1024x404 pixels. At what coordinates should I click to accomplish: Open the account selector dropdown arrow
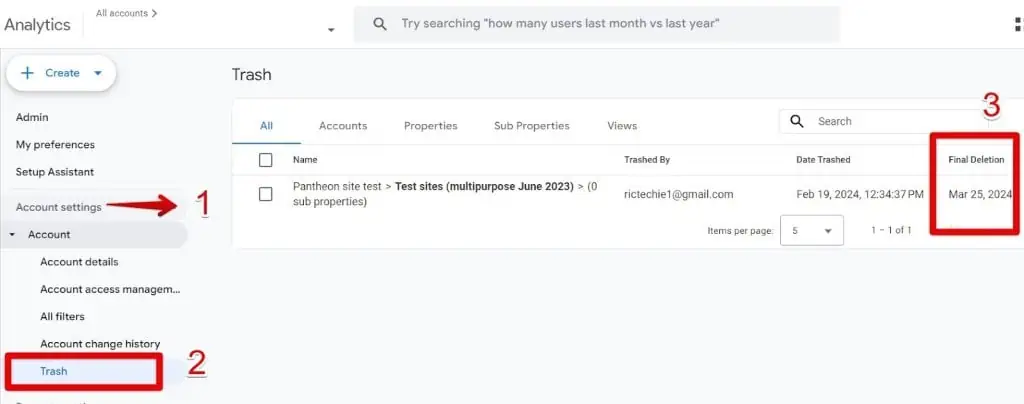pyautogui.click(x=331, y=30)
